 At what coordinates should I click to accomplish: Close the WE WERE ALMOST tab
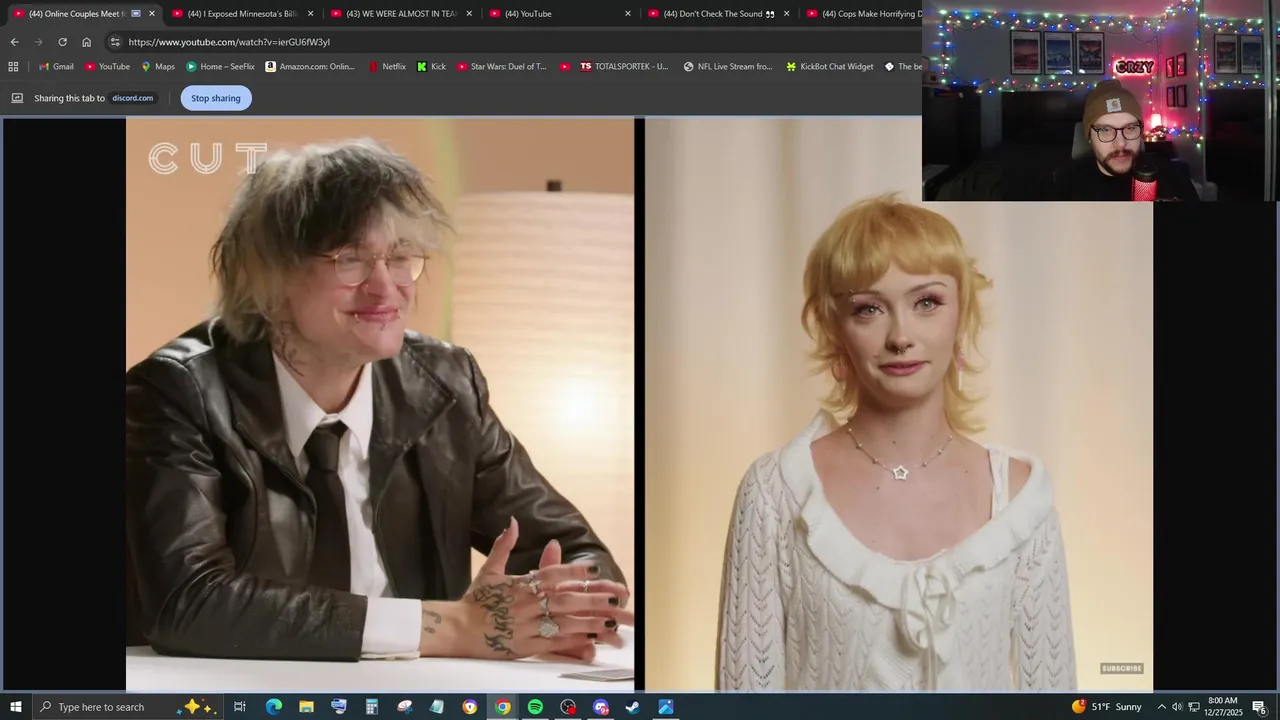[469, 14]
